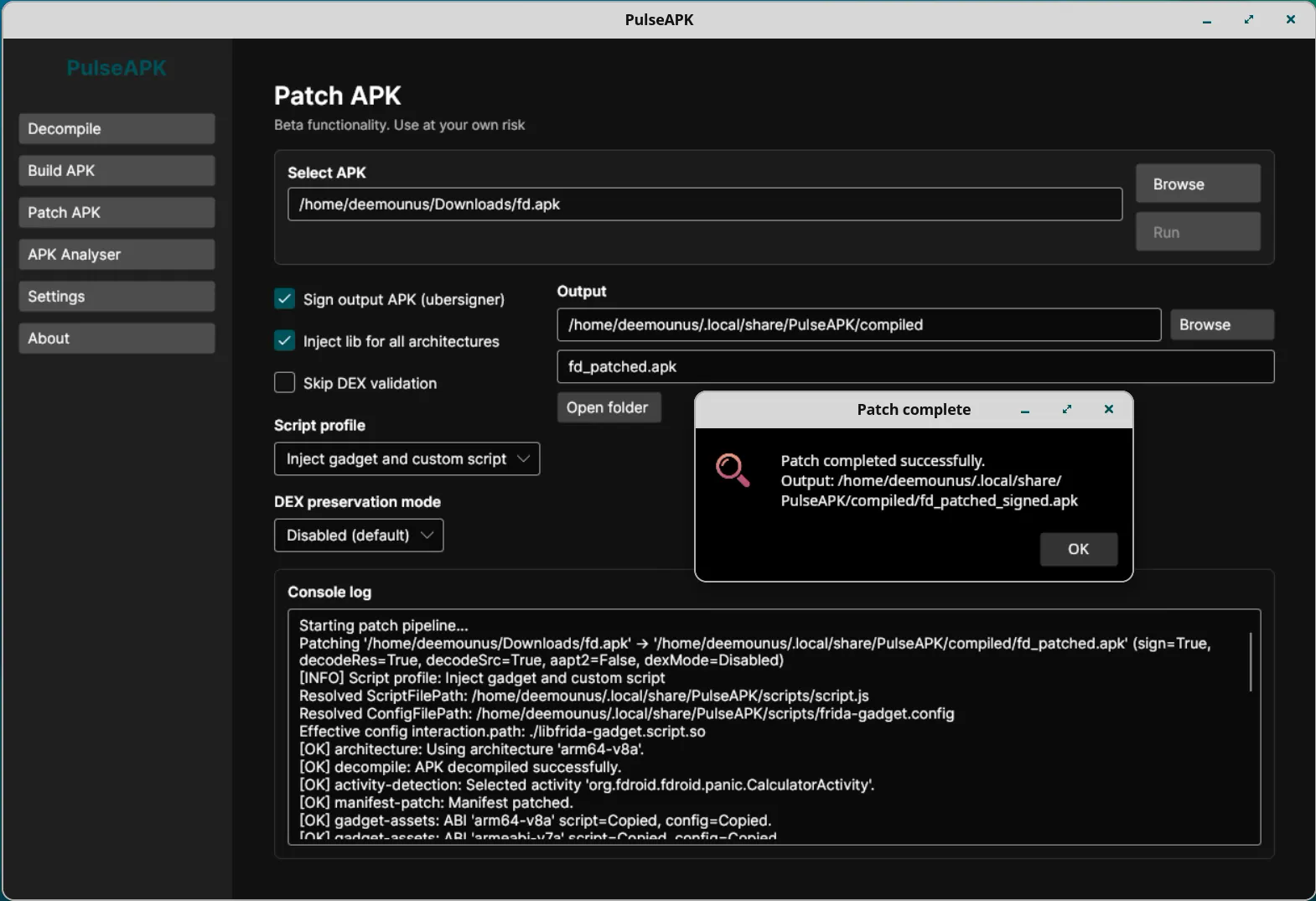Show the About page
Screen dimensions: 1316x901
(x=117, y=339)
